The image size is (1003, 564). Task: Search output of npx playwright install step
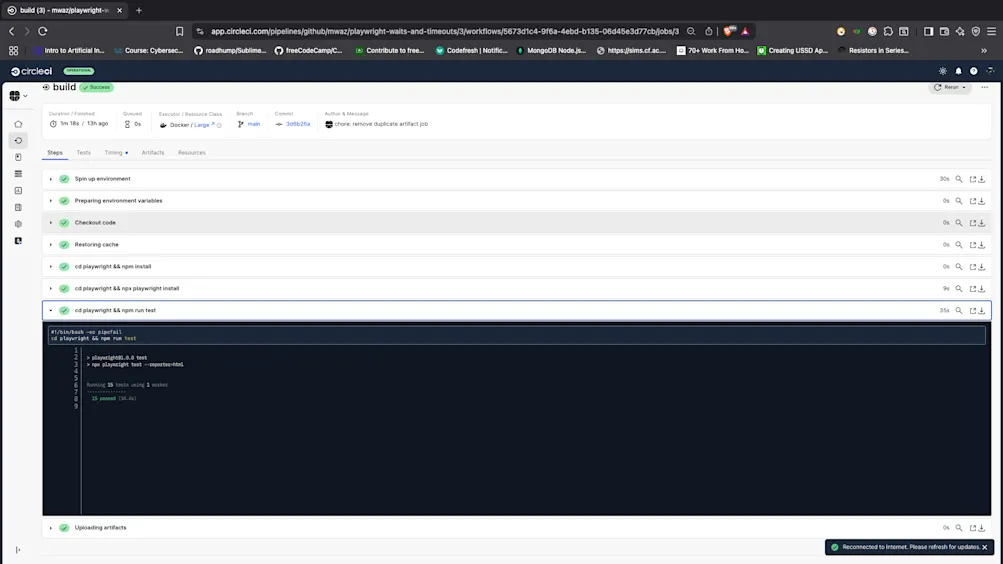click(959, 288)
